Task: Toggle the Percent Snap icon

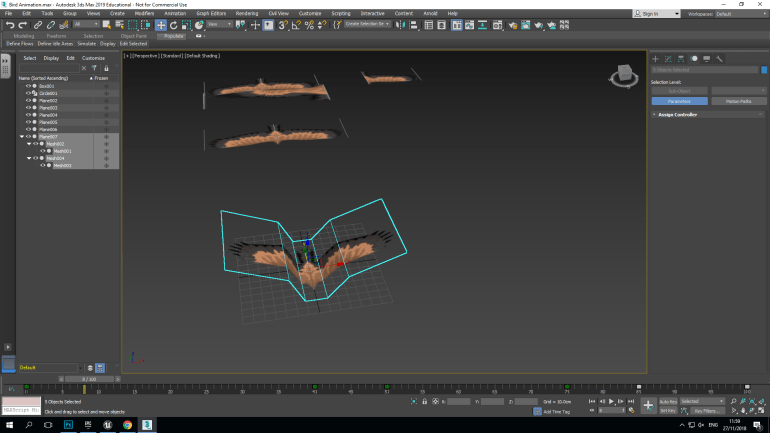Action: click(x=309, y=25)
